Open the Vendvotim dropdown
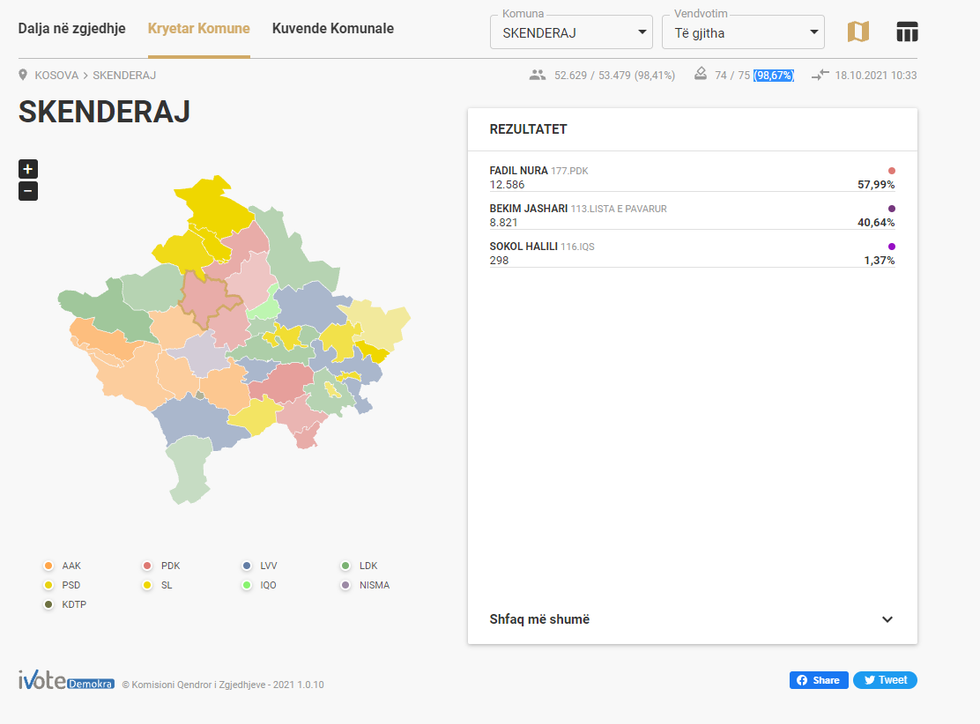 pos(743,32)
